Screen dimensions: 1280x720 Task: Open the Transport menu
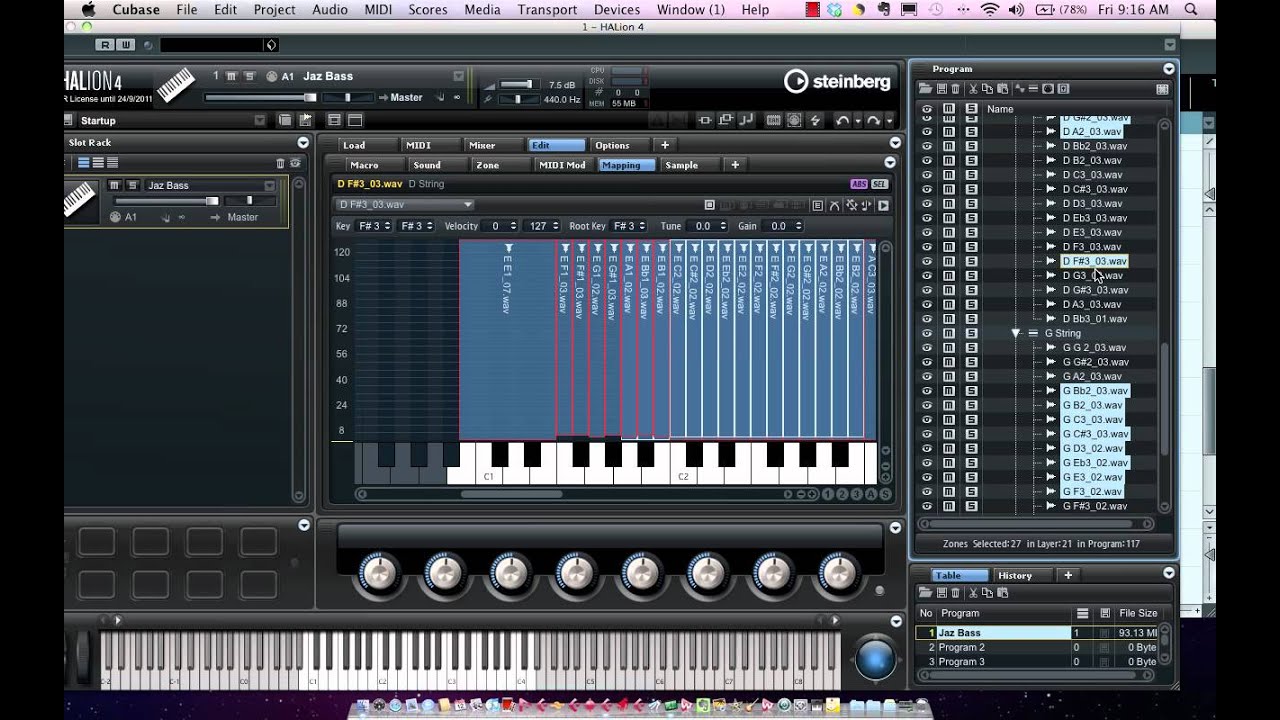coord(547,9)
